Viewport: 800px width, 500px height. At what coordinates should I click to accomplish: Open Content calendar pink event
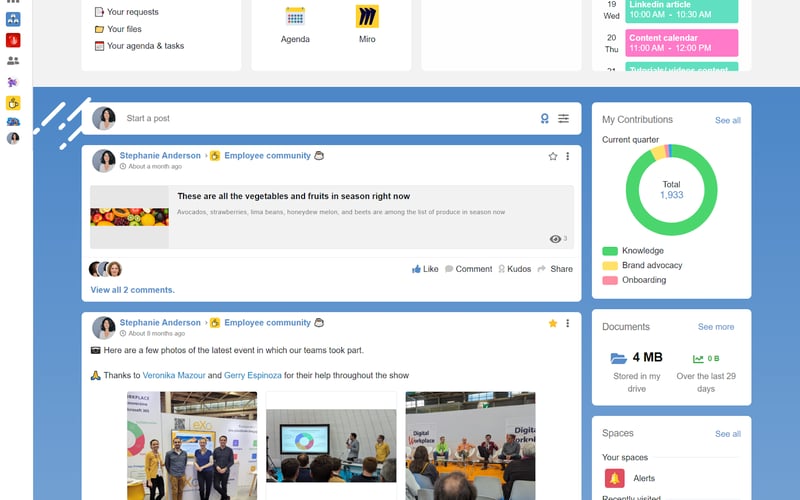[682, 43]
